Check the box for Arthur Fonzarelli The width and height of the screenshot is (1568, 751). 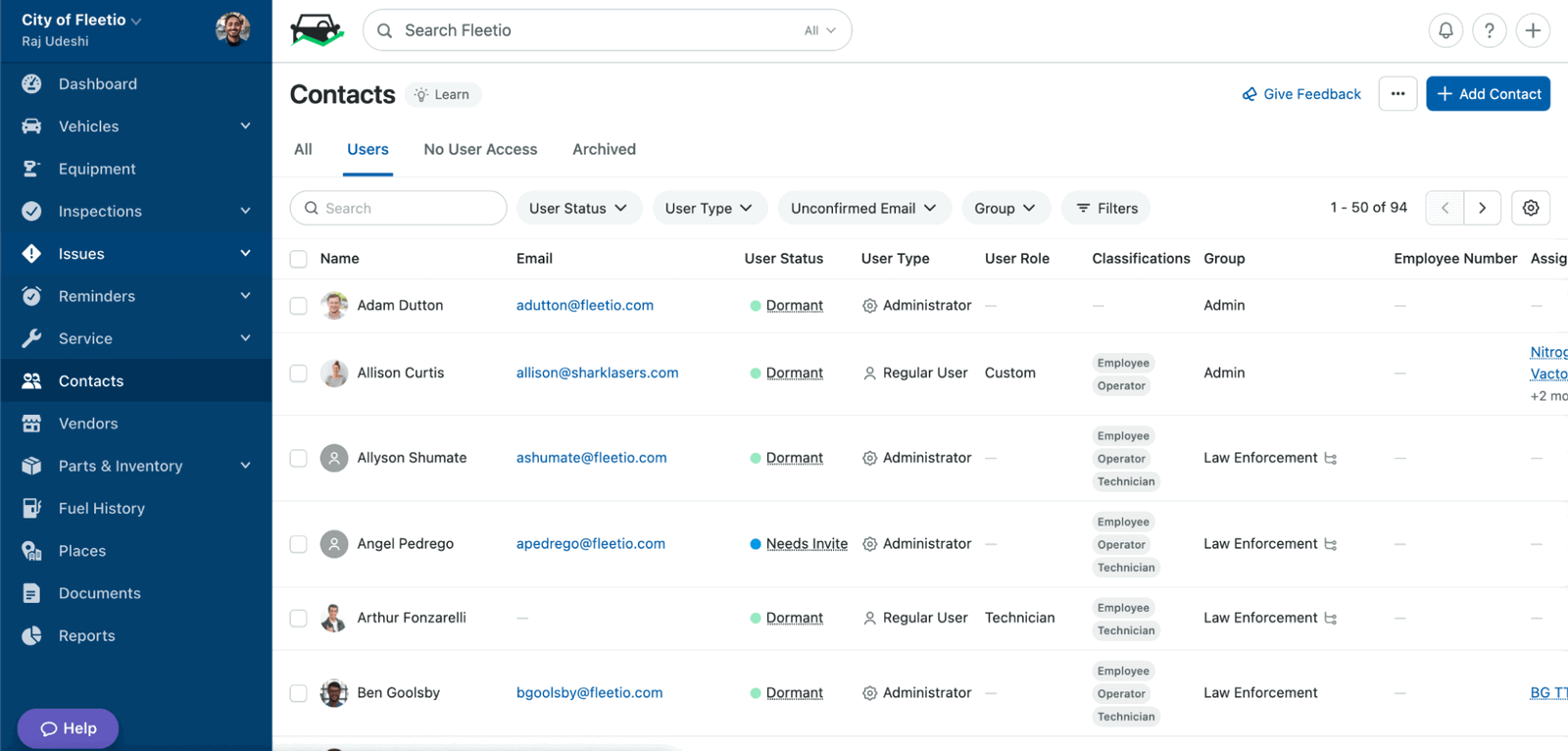point(299,619)
